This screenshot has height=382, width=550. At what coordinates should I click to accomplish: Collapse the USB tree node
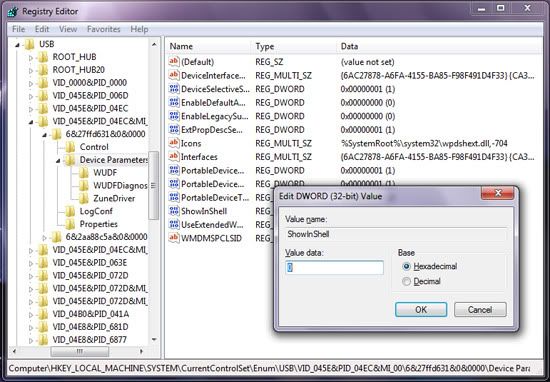pyautogui.click(x=17, y=45)
